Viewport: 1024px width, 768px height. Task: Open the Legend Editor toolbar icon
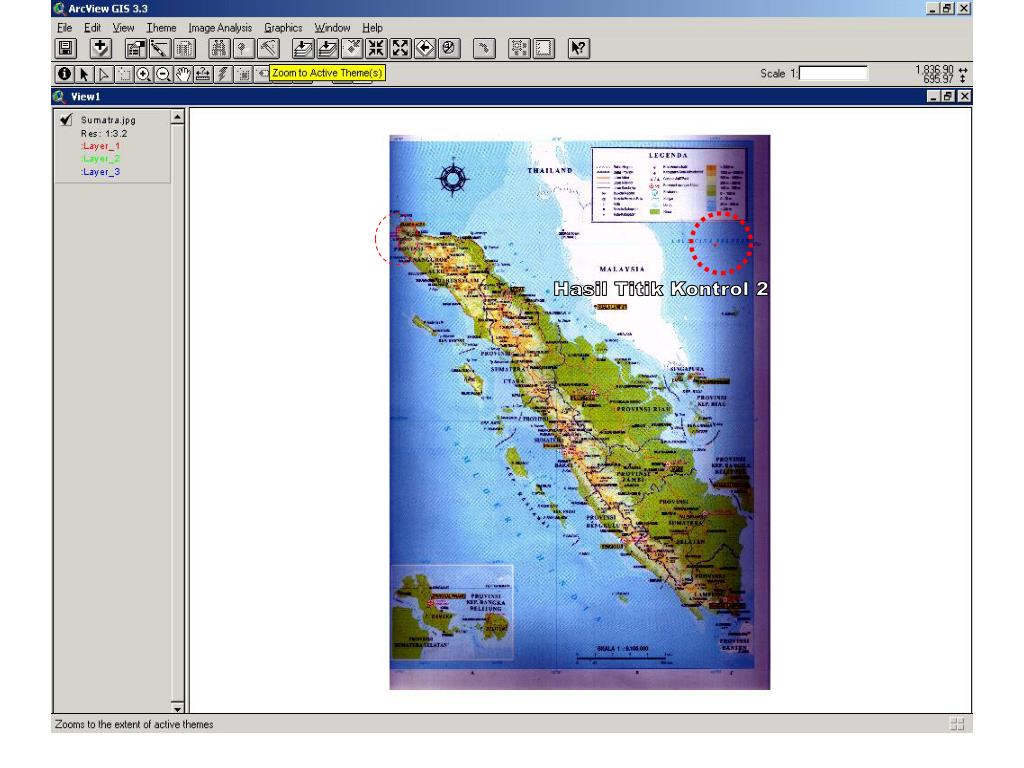pos(160,48)
